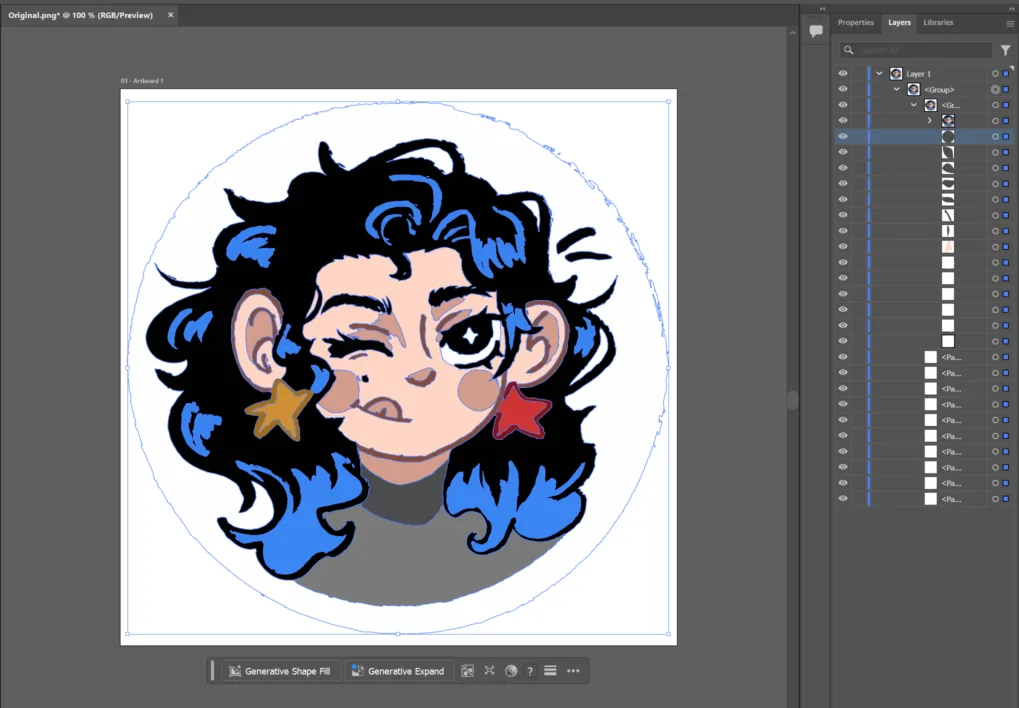The width and height of the screenshot is (1019, 708).
Task: Click the target circle on the <Gr... row
Action: (x=995, y=105)
